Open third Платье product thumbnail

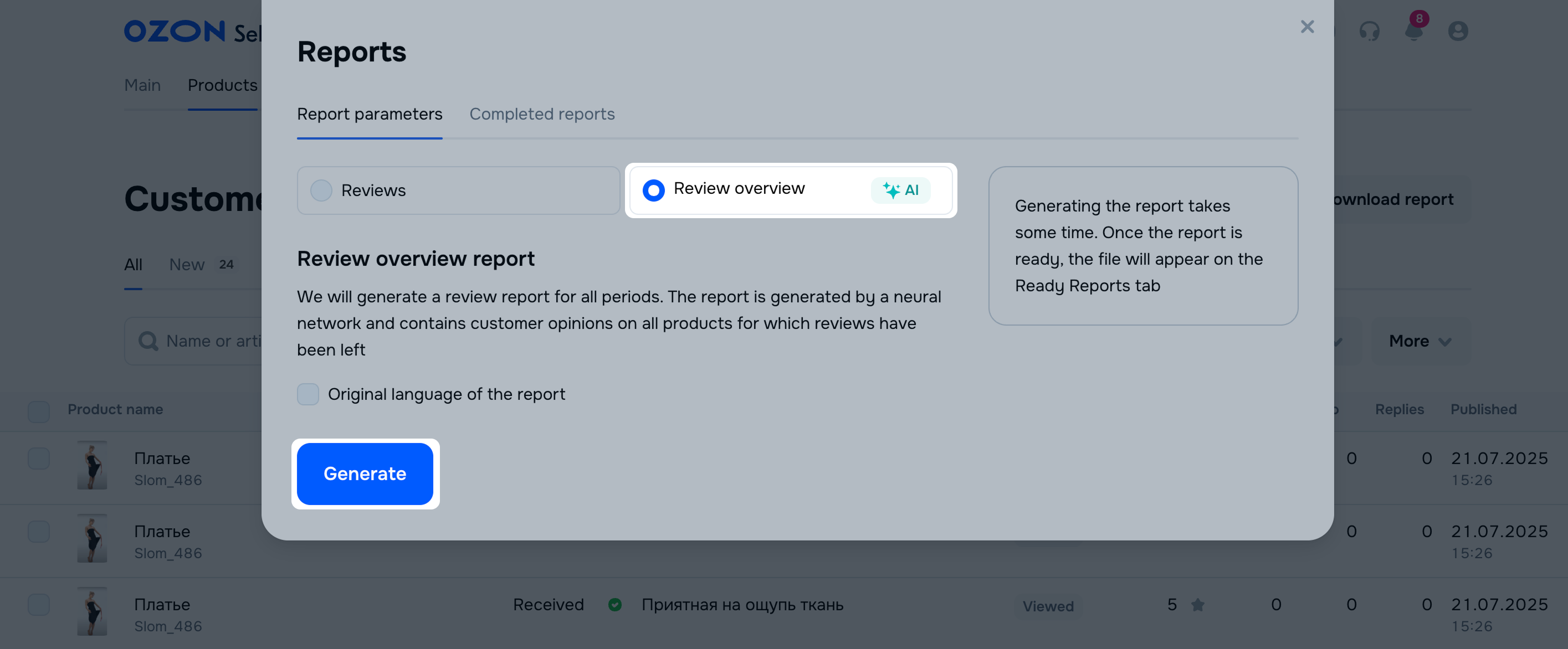click(92, 611)
